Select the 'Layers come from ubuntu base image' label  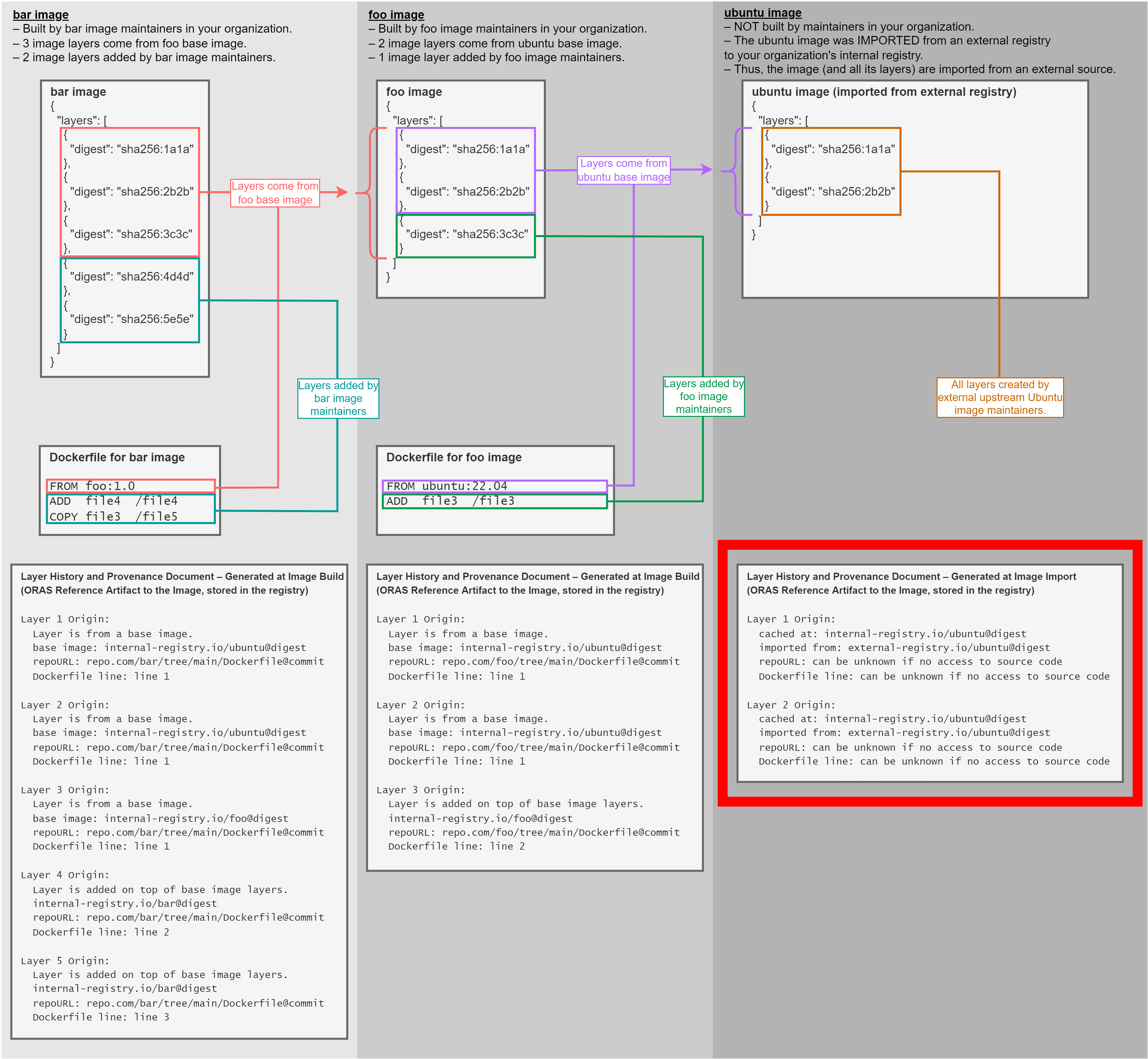point(623,170)
